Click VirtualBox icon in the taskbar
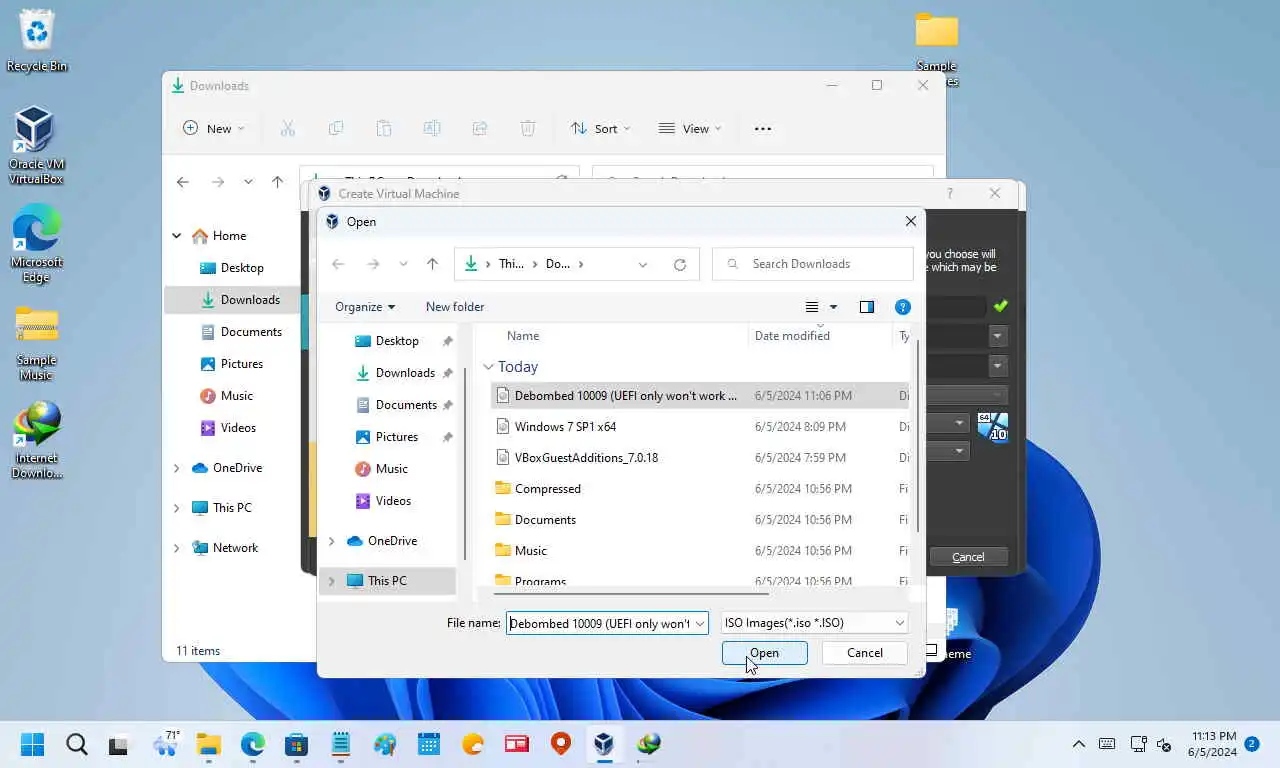Screen dimensions: 1280x768 click(x=604, y=744)
